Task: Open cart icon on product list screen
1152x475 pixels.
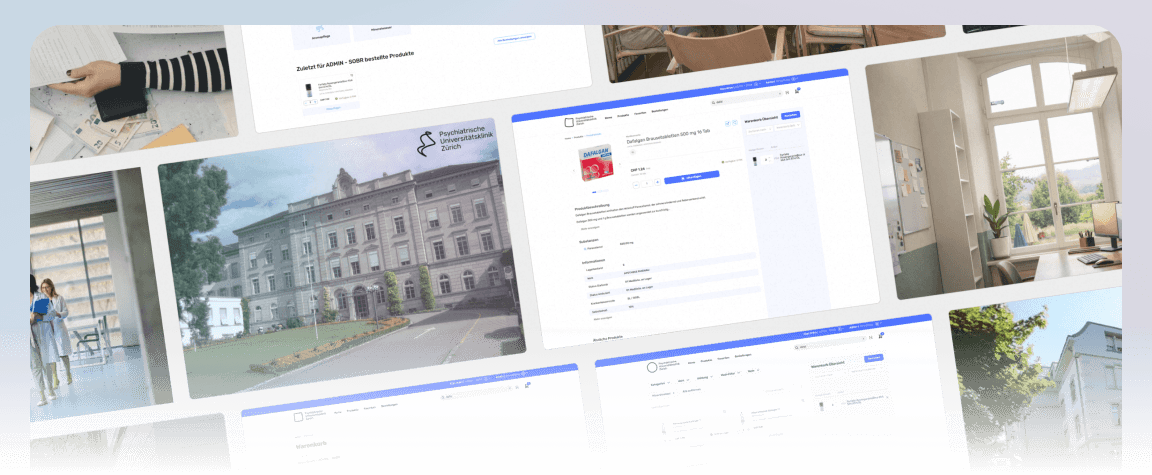Action: (881, 336)
